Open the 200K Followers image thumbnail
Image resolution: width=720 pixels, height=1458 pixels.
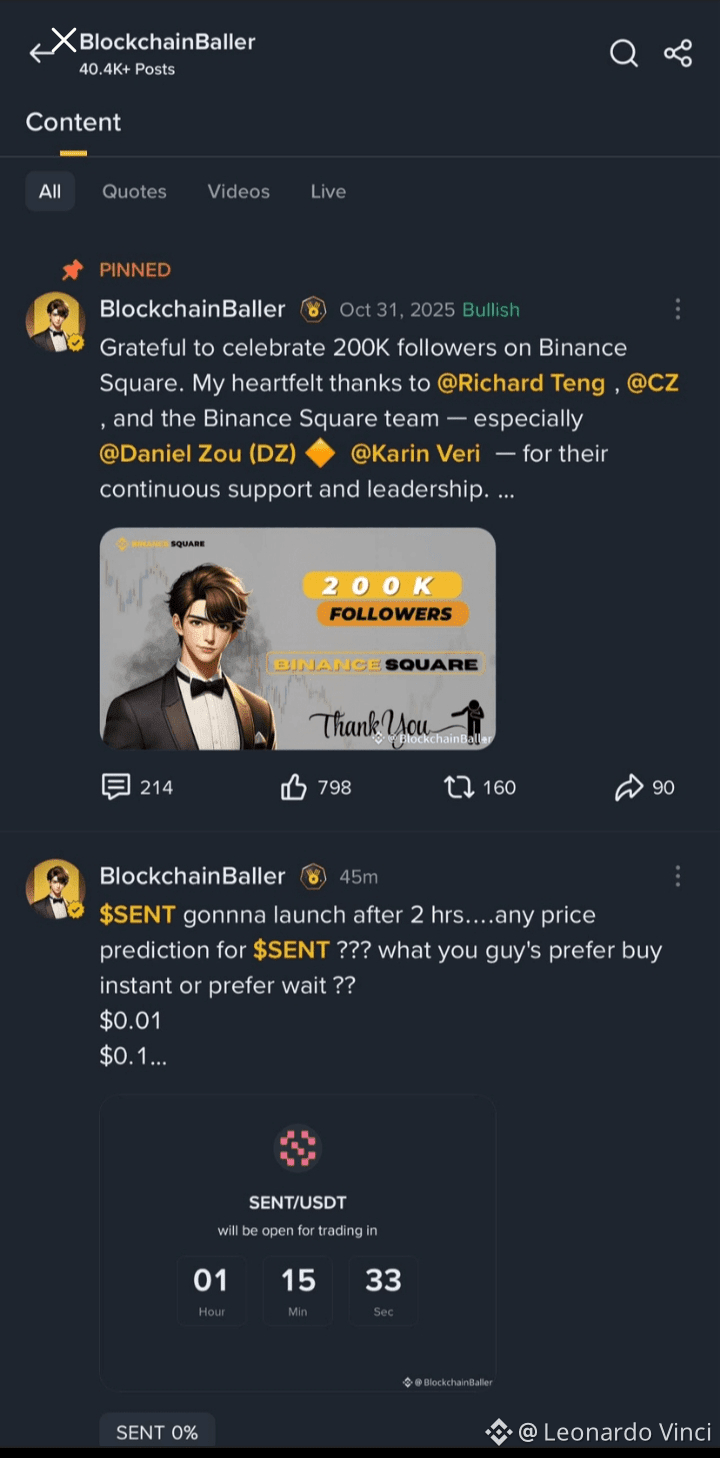pyautogui.click(x=298, y=638)
